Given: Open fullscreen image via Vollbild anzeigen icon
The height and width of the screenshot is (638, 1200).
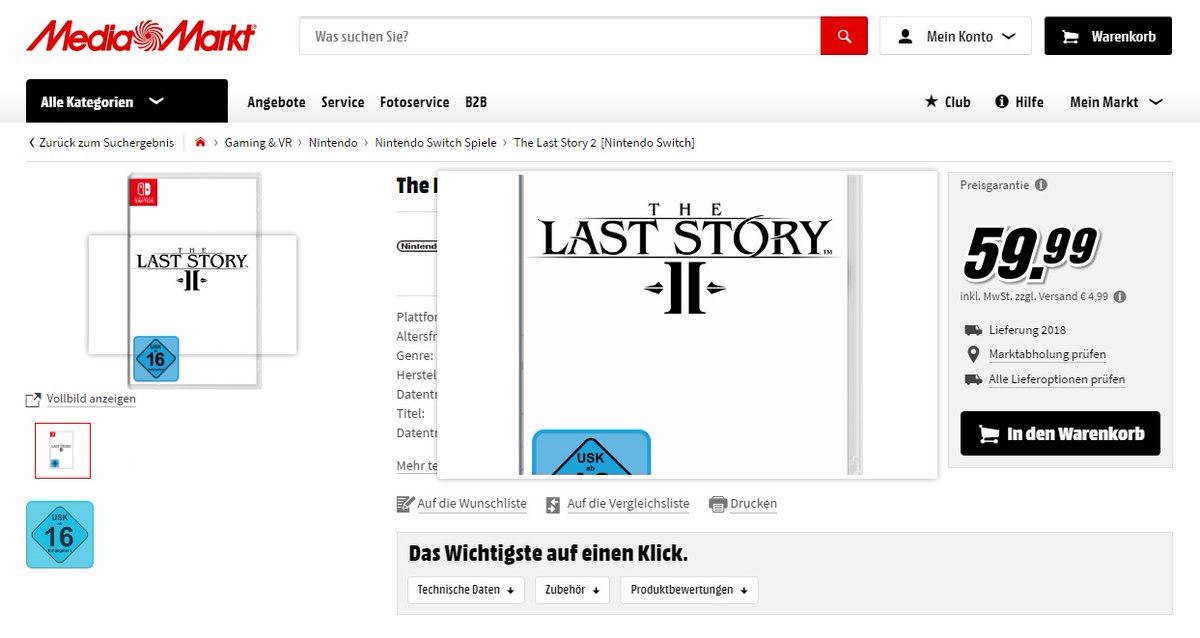Looking at the screenshot, I should point(33,399).
